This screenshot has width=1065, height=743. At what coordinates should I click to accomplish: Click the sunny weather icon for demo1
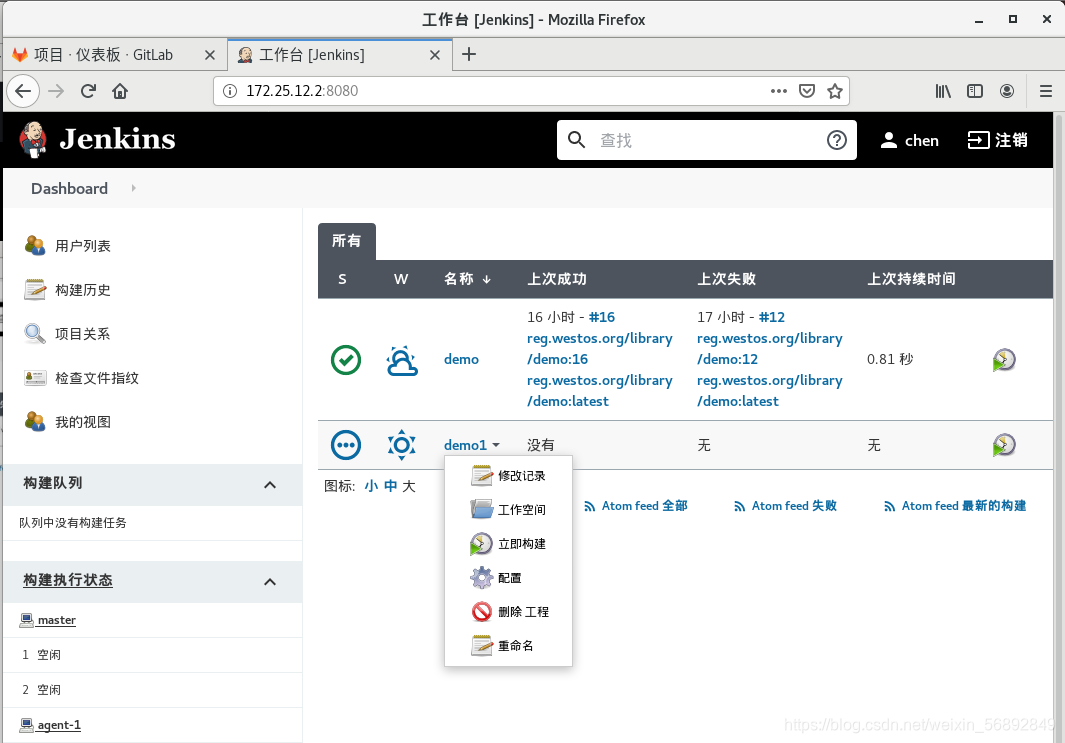pyautogui.click(x=401, y=446)
